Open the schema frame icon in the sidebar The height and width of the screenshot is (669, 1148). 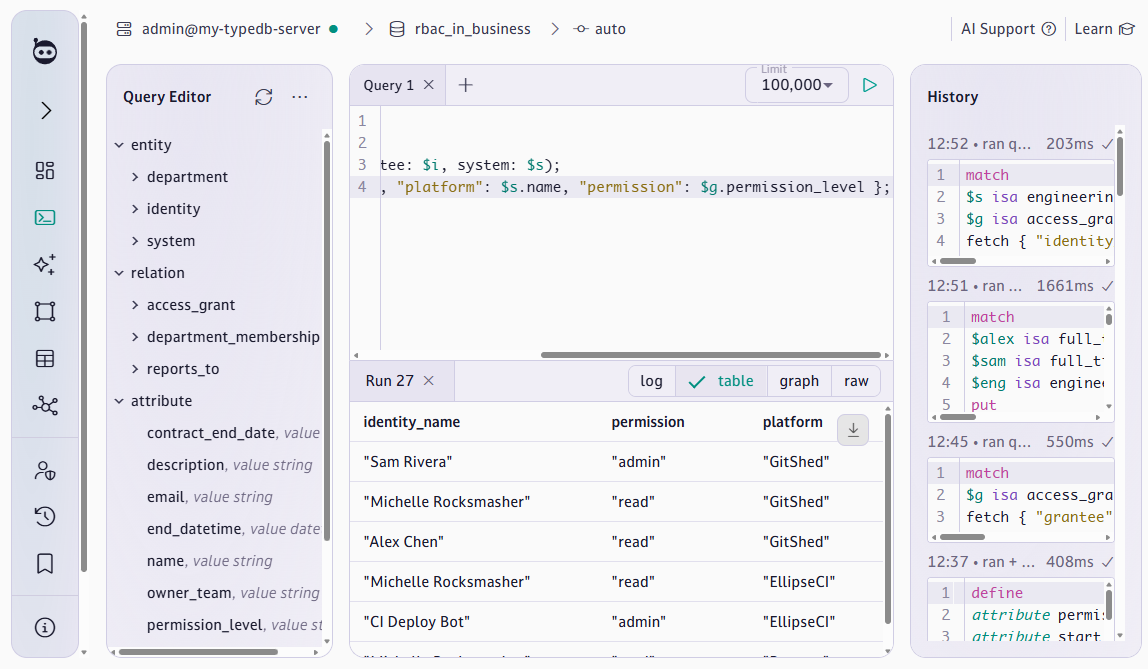[x=45, y=311]
